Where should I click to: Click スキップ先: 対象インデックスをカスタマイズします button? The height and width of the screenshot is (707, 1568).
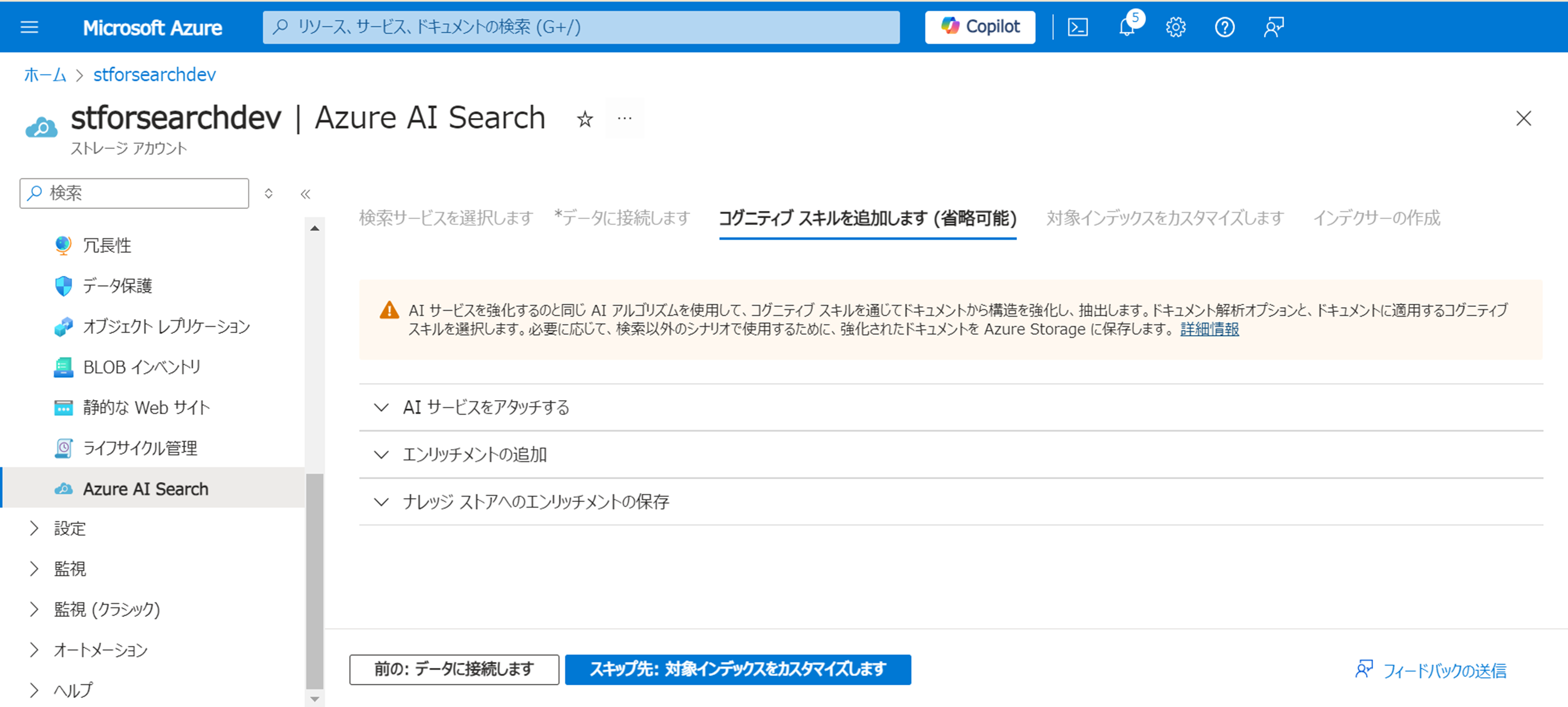point(738,669)
